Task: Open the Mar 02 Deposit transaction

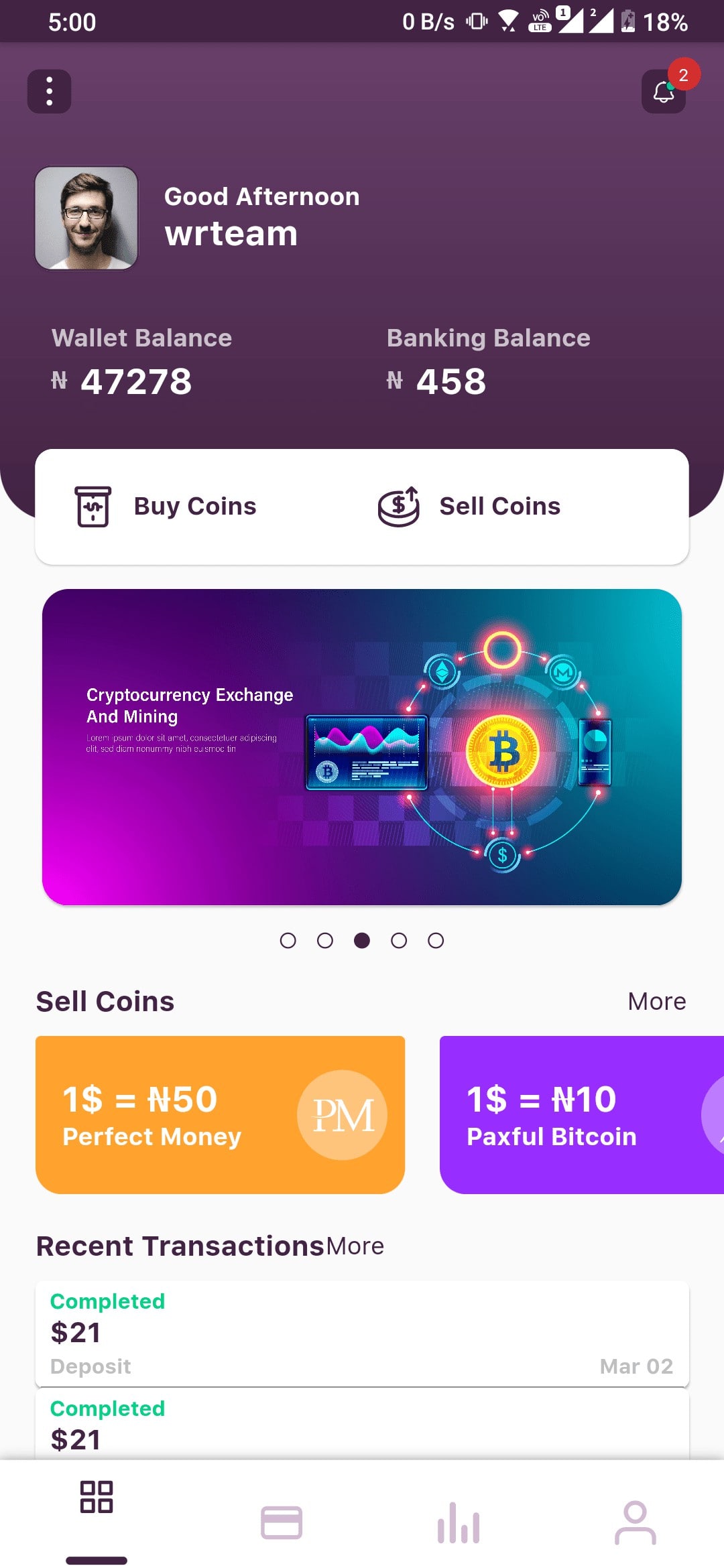Action: [362, 1333]
